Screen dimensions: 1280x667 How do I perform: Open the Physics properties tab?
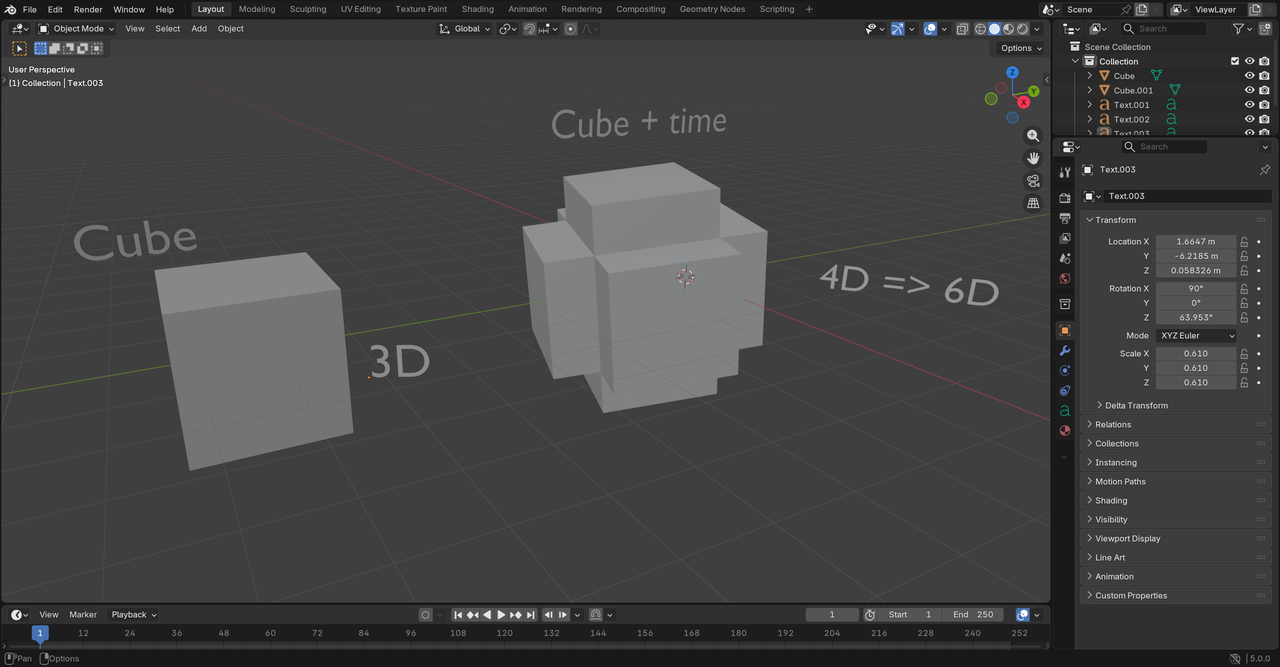pyautogui.click(x=1065, y=370)
